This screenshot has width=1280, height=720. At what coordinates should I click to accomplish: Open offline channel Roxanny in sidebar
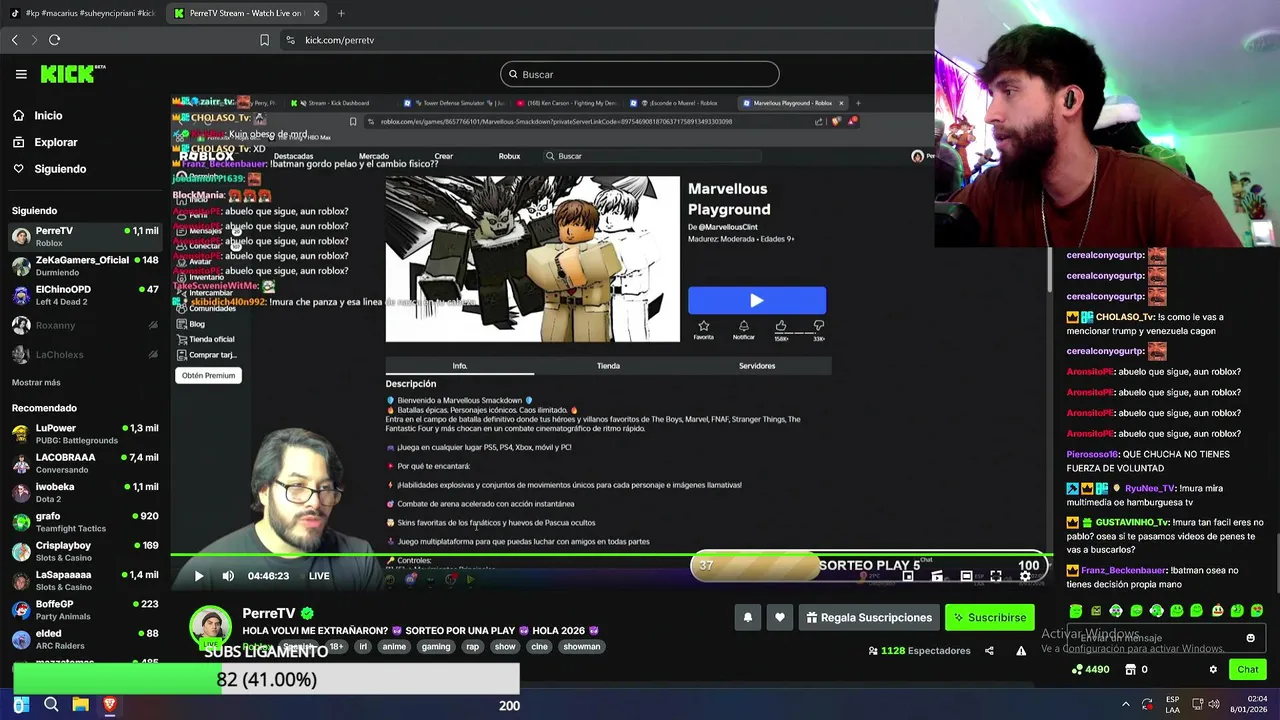[85, 325]
